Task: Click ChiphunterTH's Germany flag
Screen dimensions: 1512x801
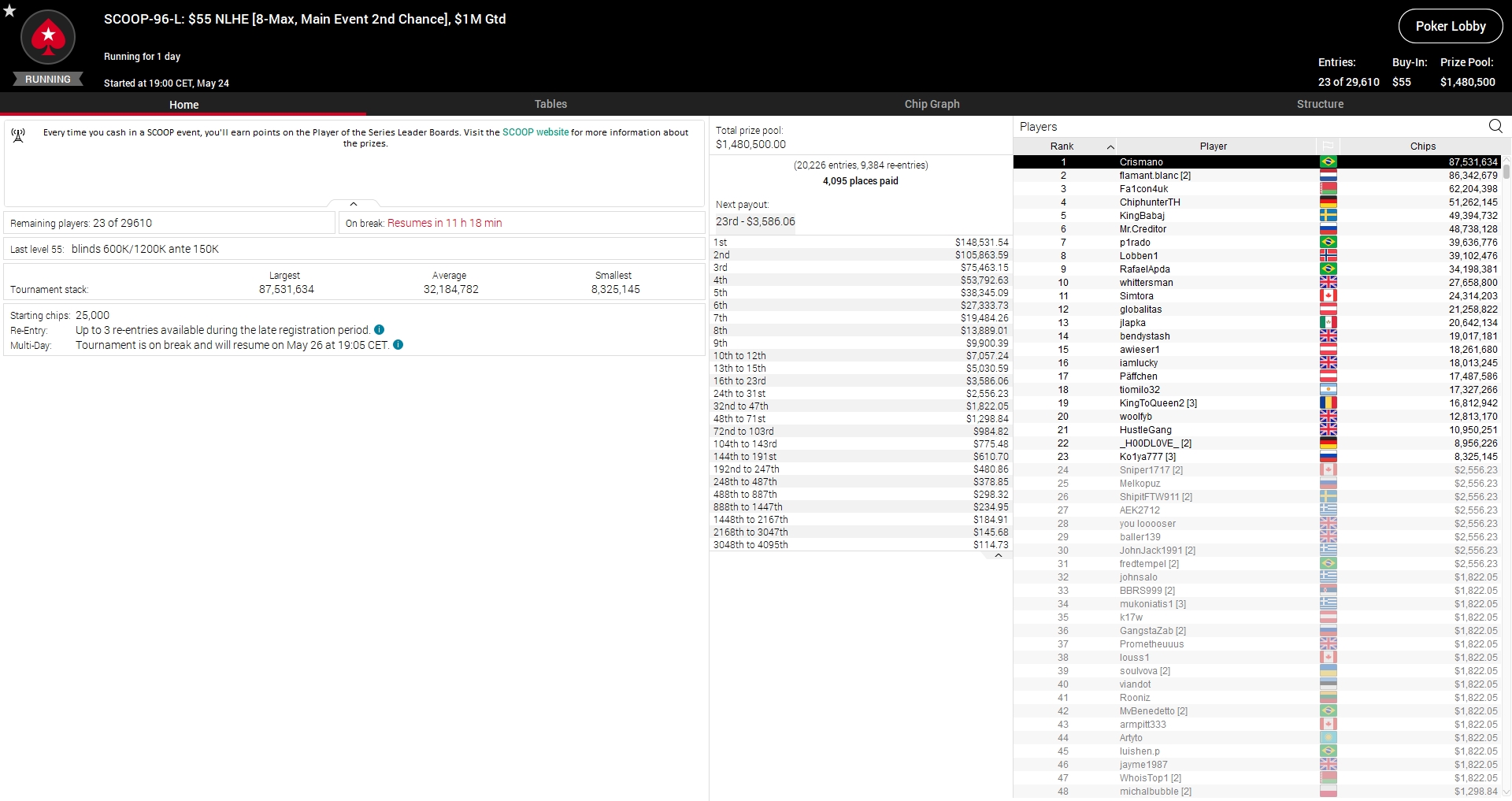Action: tap(1328, 202)
